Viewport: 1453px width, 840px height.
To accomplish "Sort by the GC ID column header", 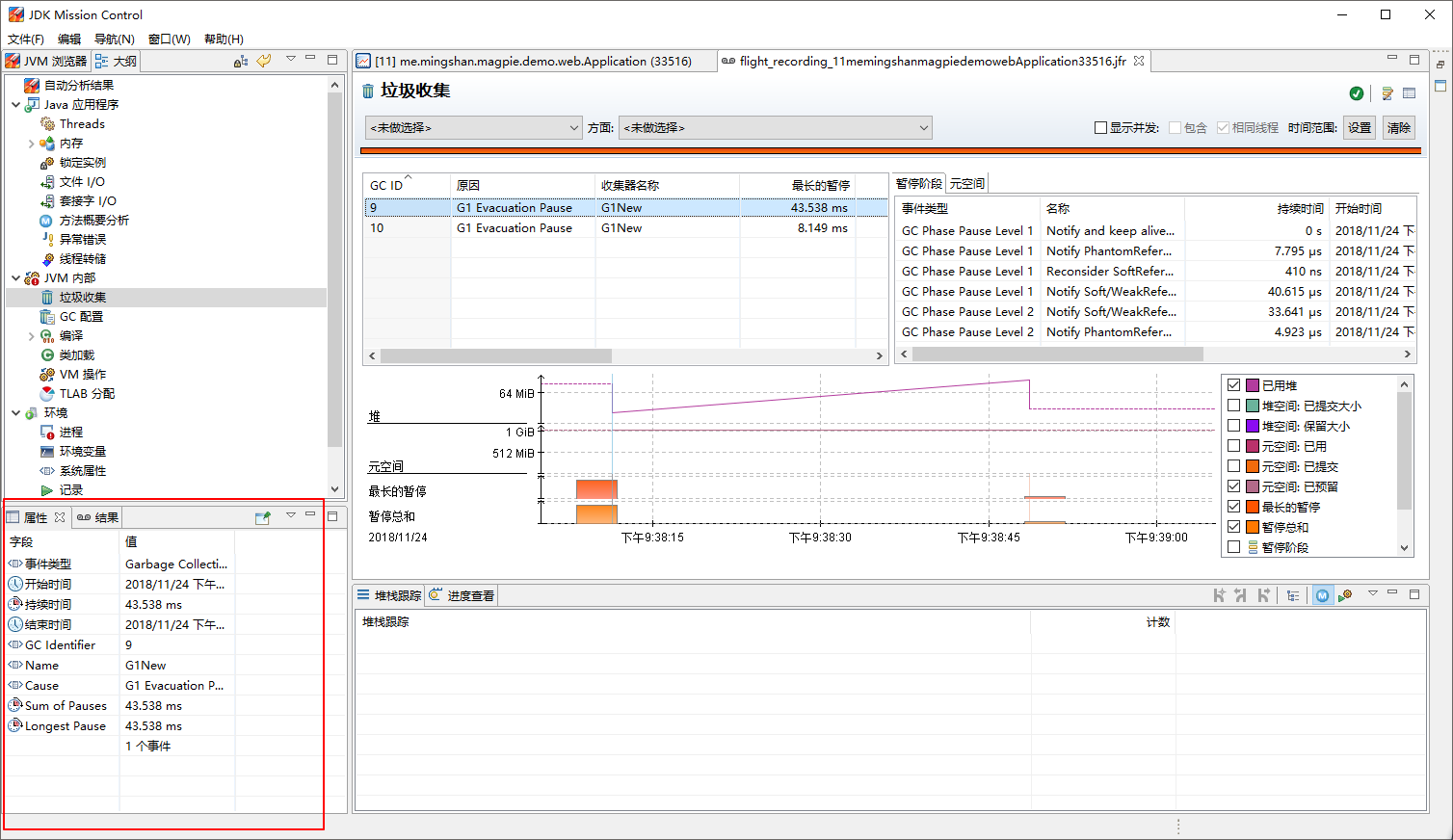I will (407, 185).
